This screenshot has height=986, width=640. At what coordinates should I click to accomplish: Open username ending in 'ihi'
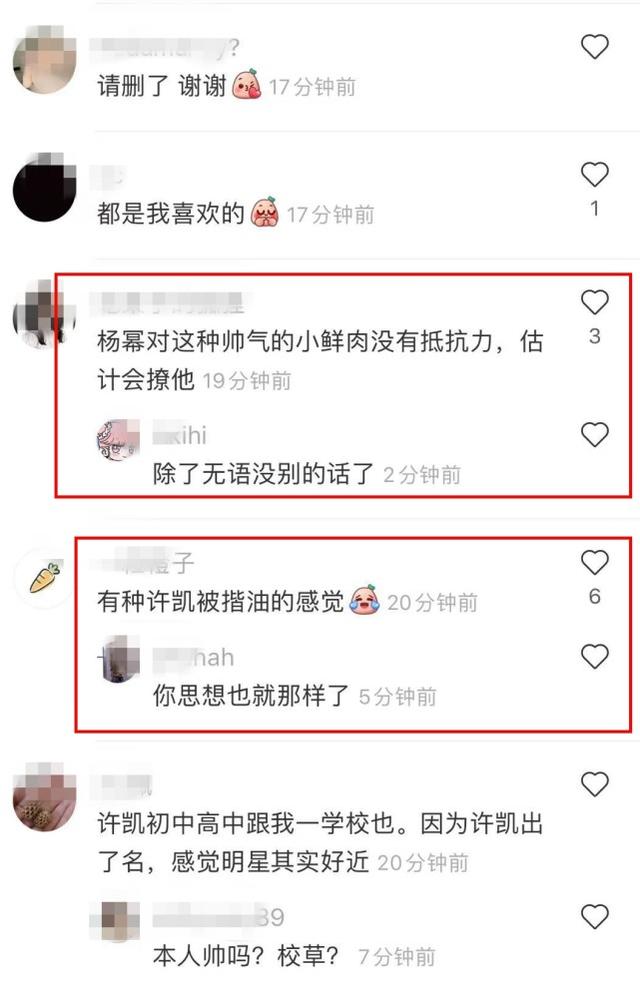tap(180, 435)
